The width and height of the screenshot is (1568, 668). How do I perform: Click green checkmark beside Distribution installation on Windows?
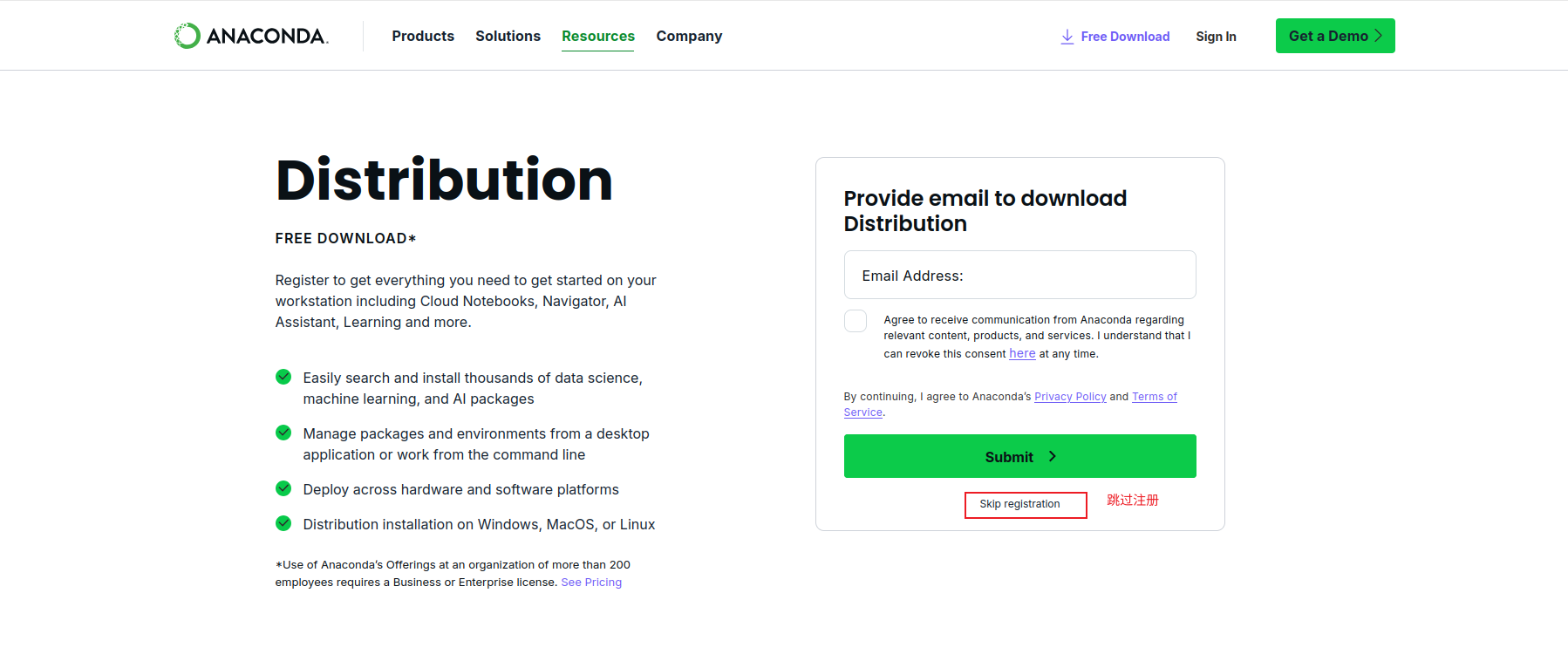[x=283, y=523]
